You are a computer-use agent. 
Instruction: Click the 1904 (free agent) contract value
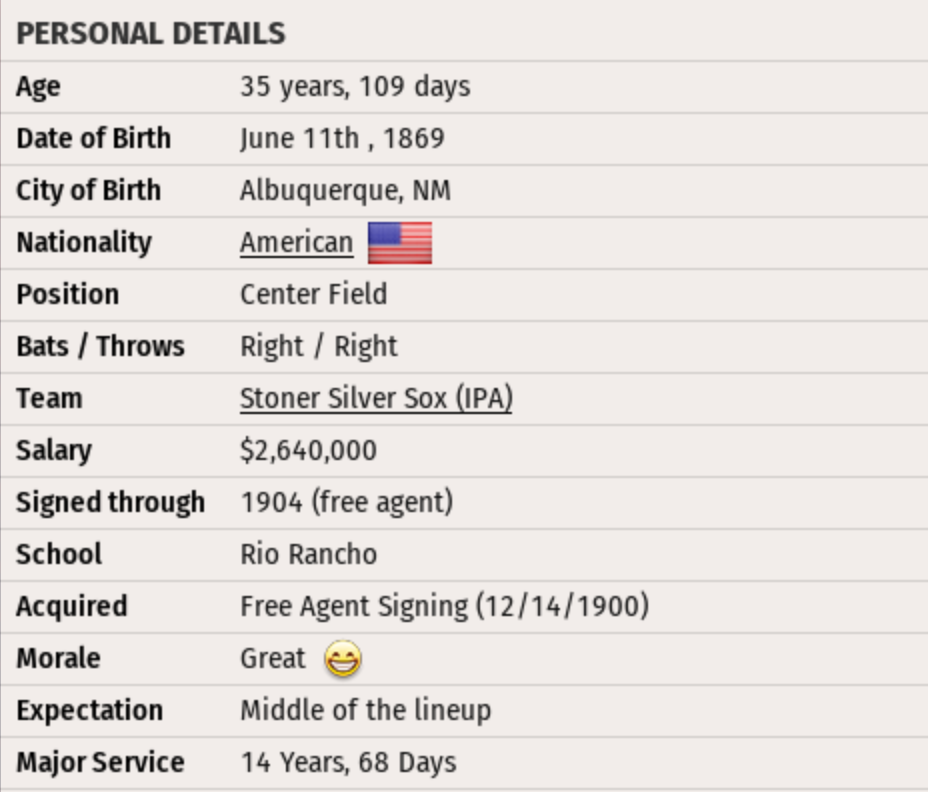pos(346,503)
